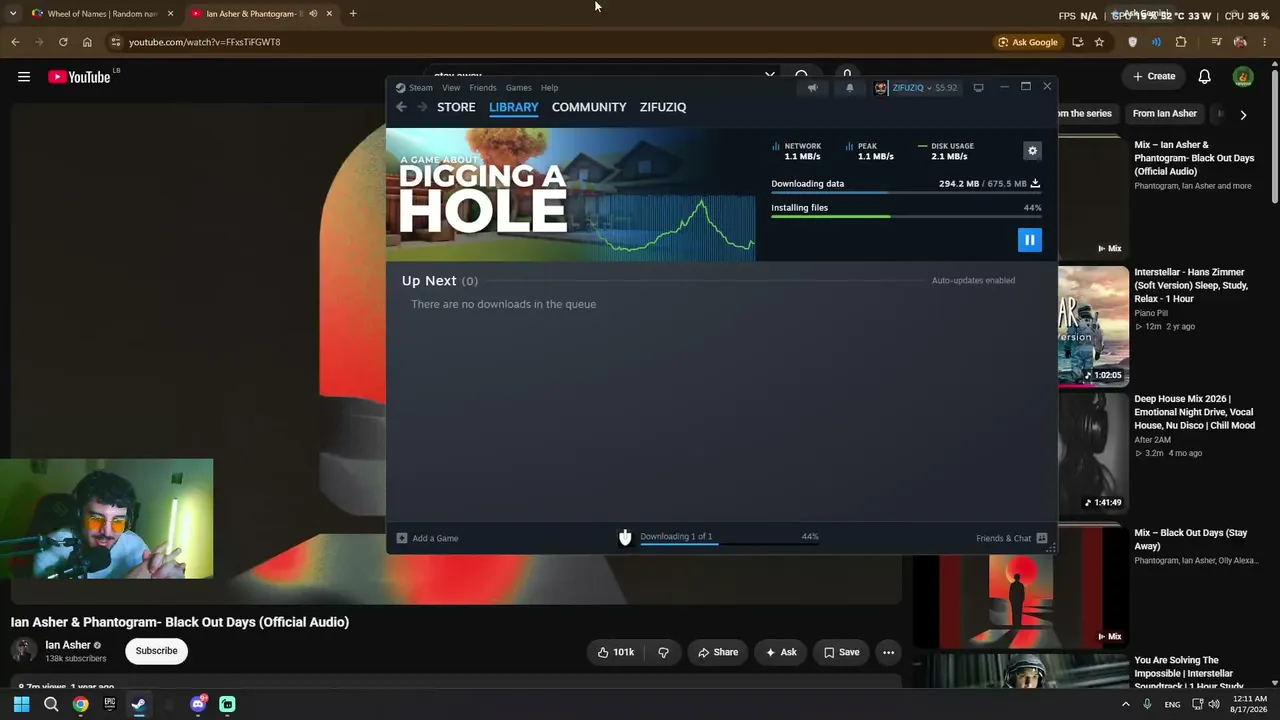Go back in Steam navigation
The image size is (1280, 720).
point(401,107)
